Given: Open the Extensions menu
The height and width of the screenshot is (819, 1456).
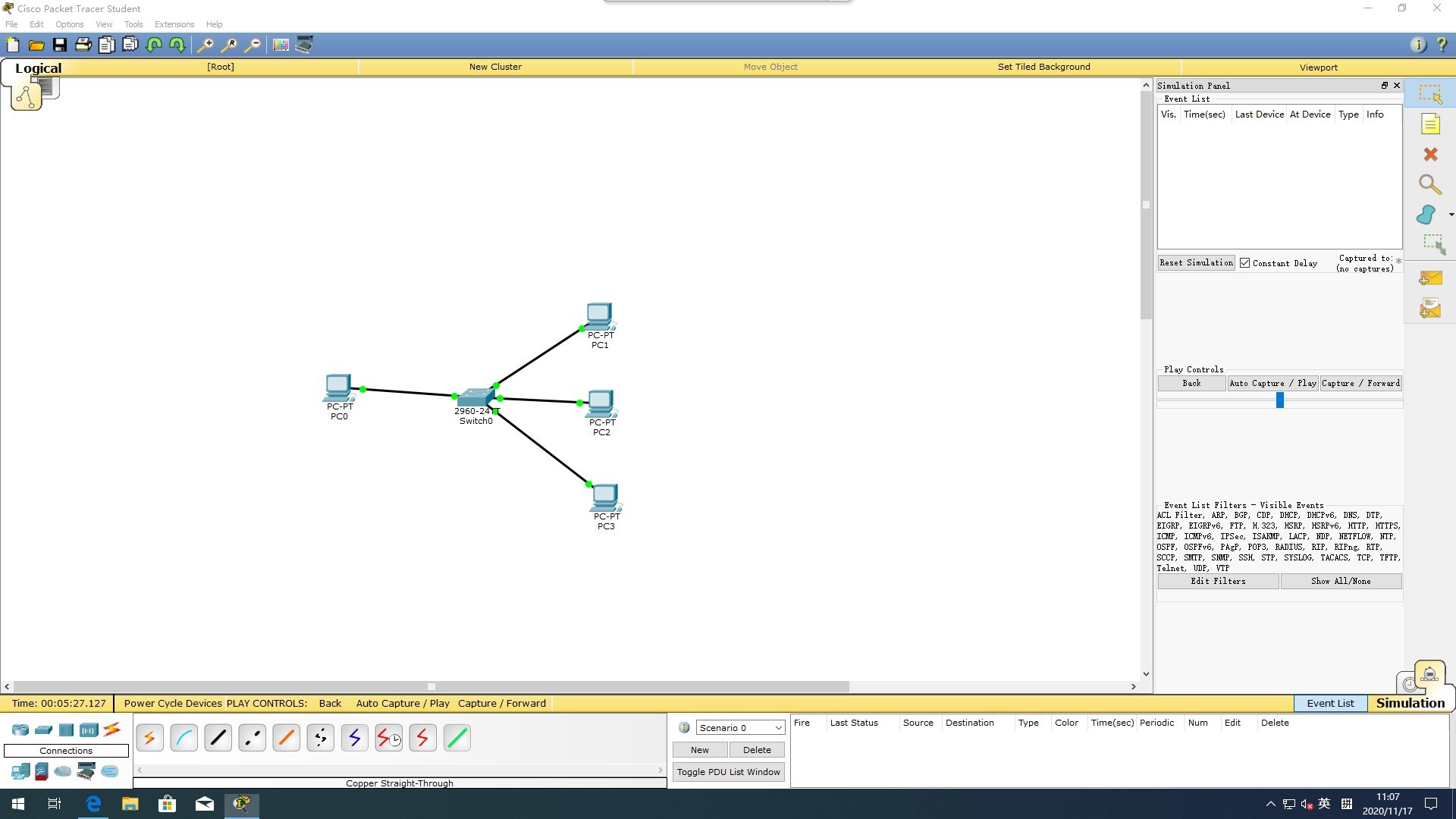Looking at the screenshot, I should pyautogui.click(x=174, y=24).
